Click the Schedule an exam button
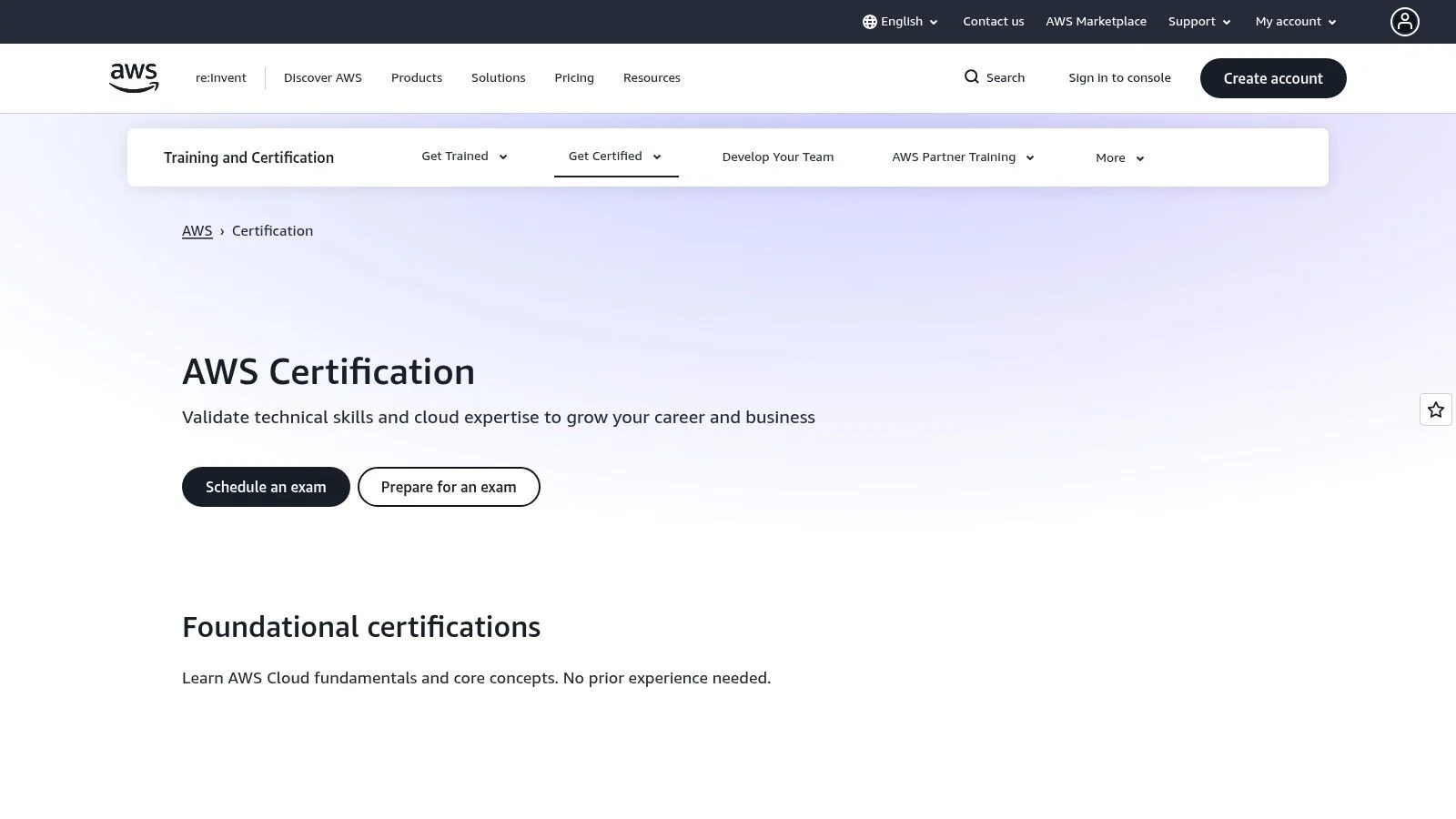The height and width of the screenshot is (819, 1456). point(266,487)
